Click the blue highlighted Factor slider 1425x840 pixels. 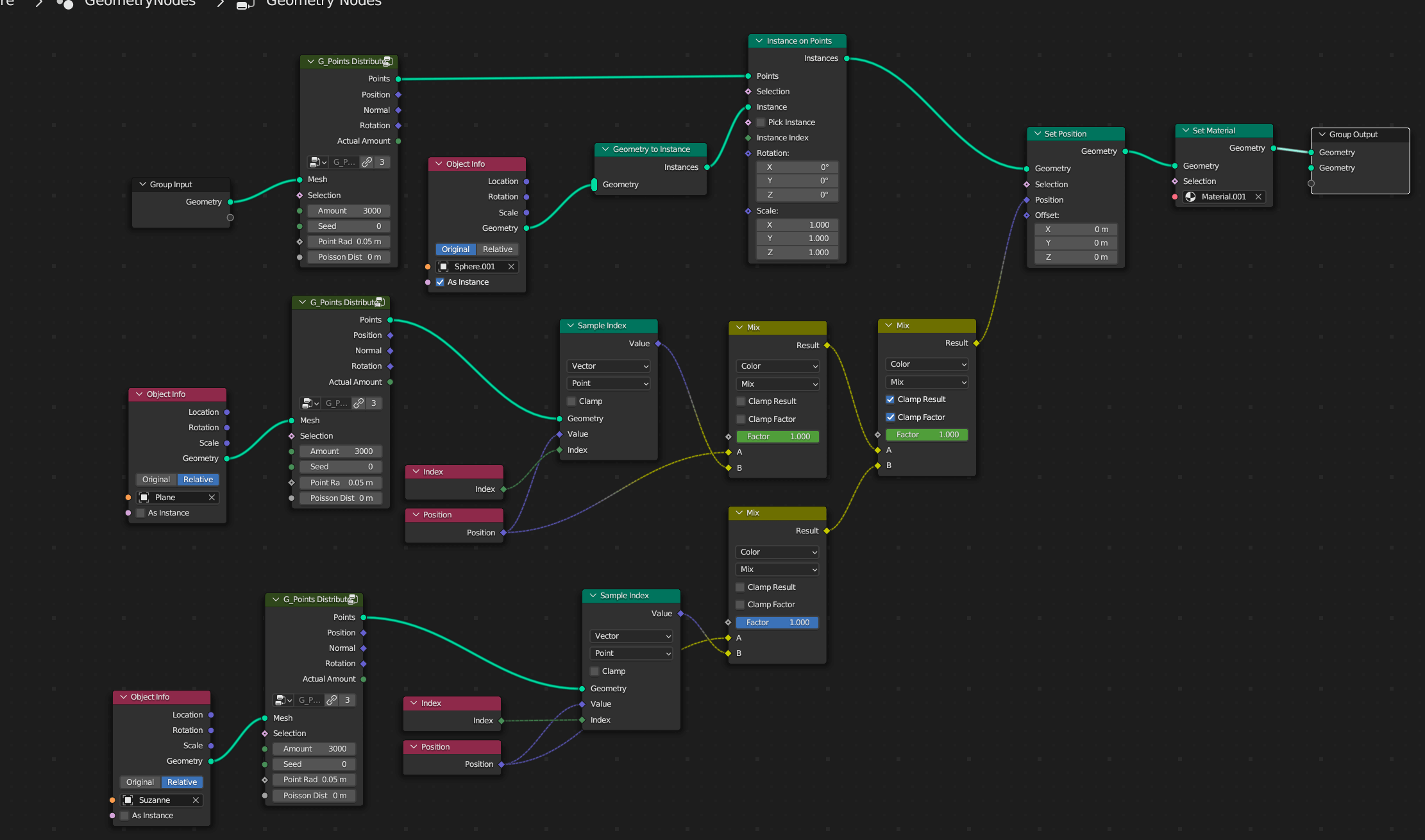777,623
